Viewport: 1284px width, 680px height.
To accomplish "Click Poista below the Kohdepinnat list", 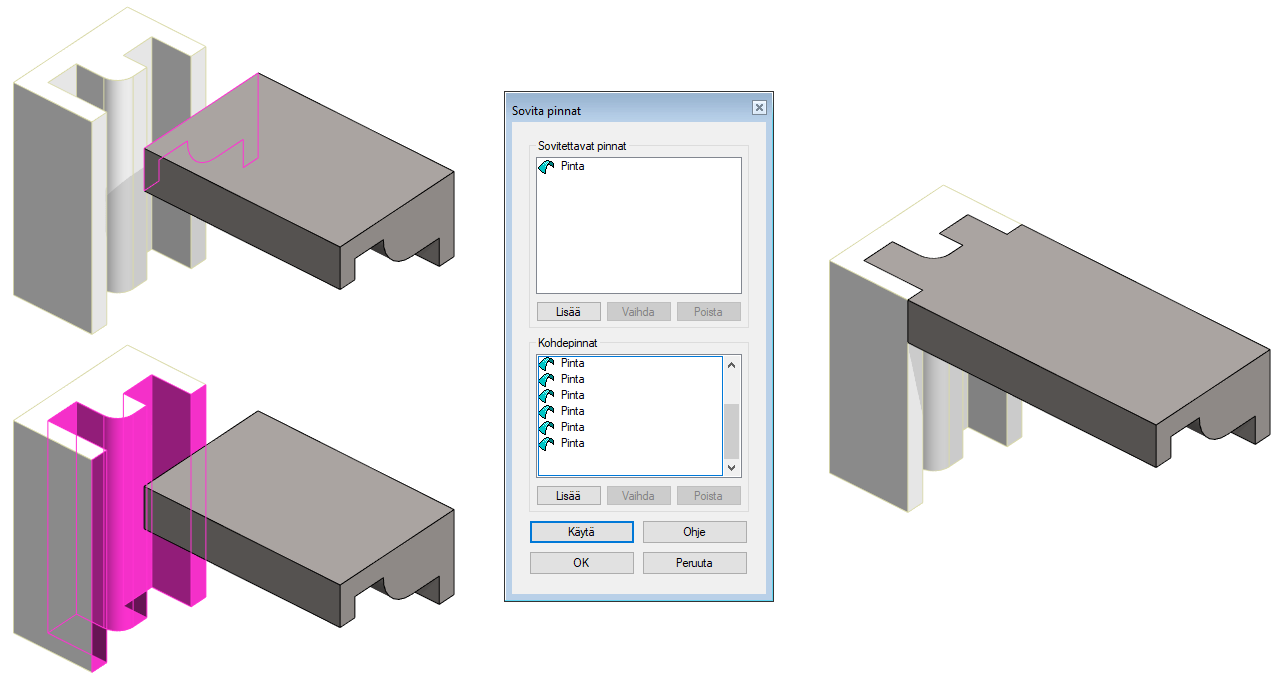I will (708, 496).
